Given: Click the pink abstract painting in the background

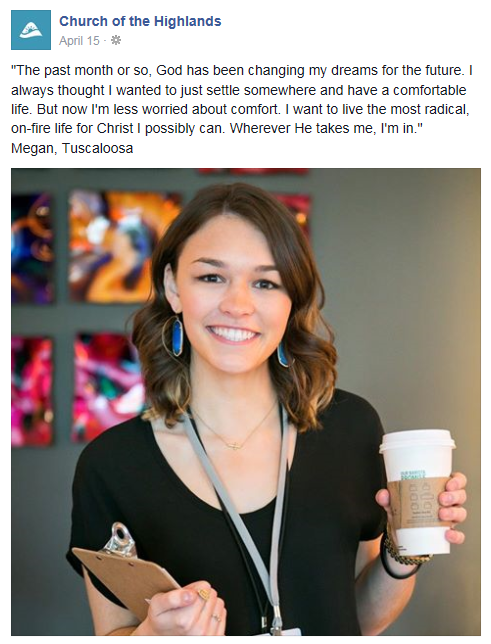Looking at the screenshot, I should click(108, 388).
